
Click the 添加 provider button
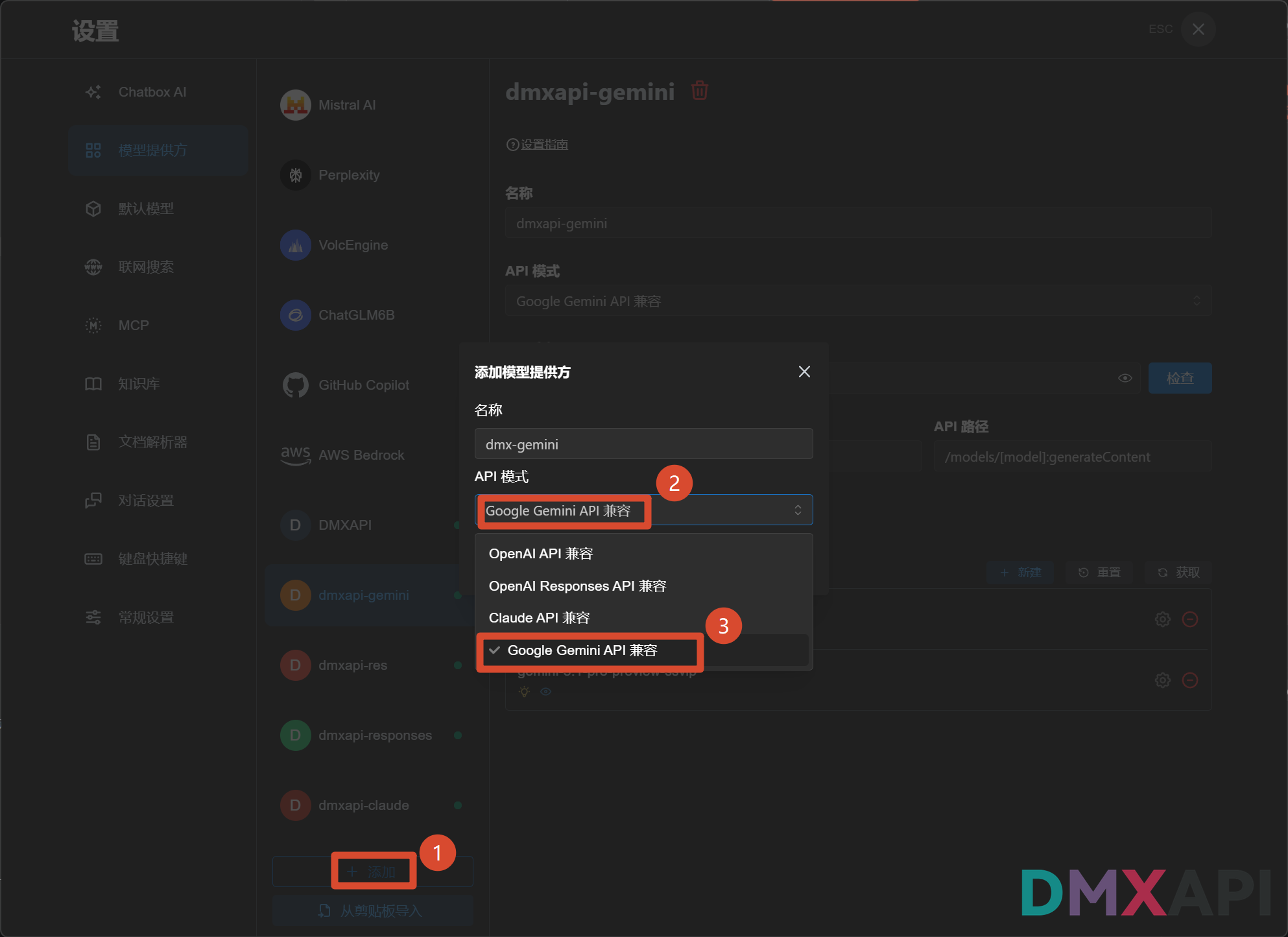(x=373, y=872)
